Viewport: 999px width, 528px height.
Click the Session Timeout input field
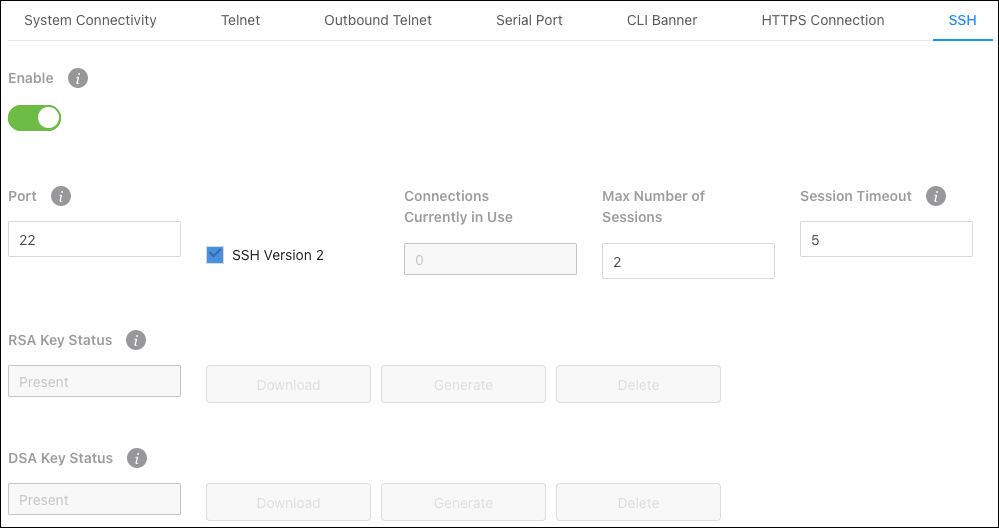pos(886,239)
